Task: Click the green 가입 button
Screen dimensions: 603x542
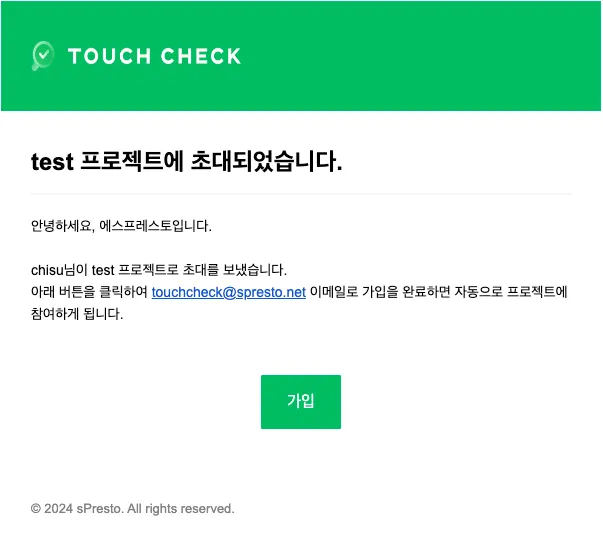Action: (x=301, y=402)
